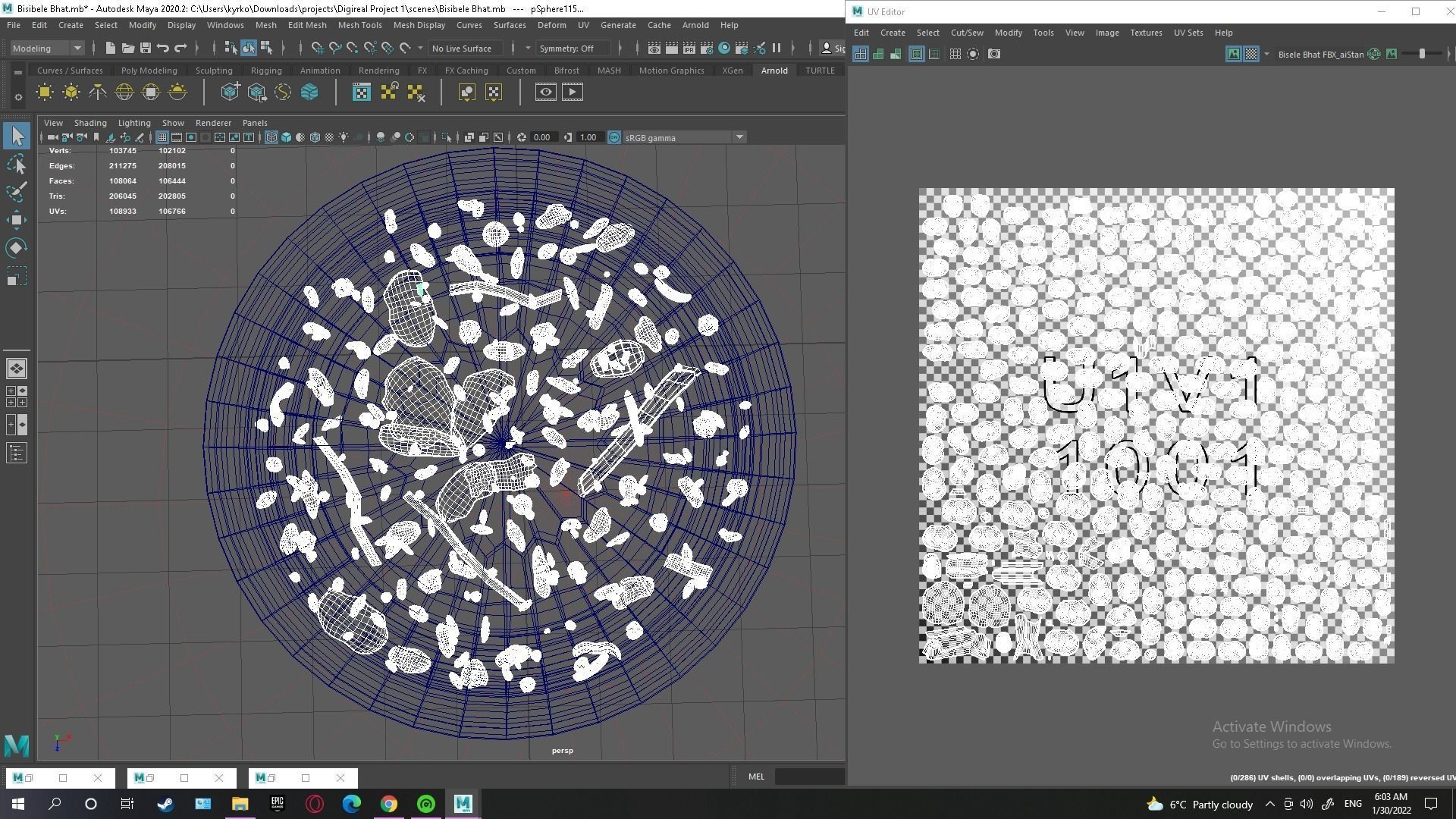The image size is (1456, 819).
Task: Toggle UV Editor checker map display
Action: (x=1250, y=54)
